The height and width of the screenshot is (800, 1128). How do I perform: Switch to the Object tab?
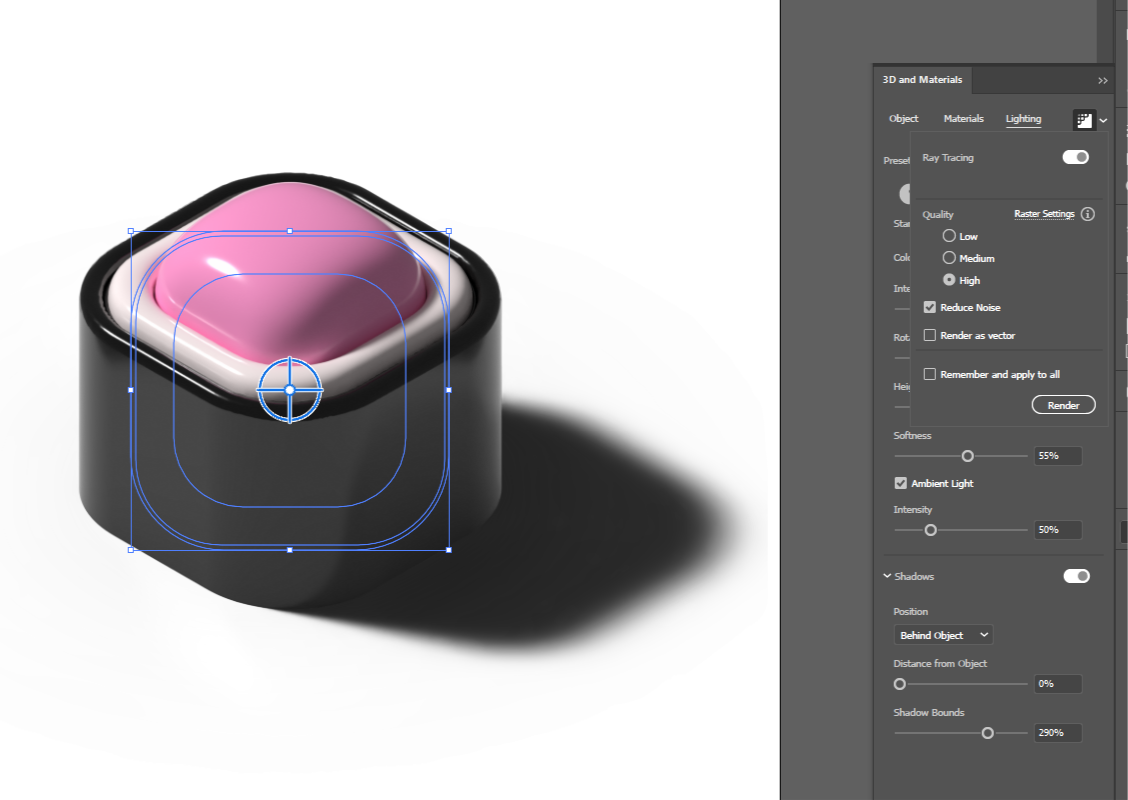pyautogui.click(x=903, y=119)
